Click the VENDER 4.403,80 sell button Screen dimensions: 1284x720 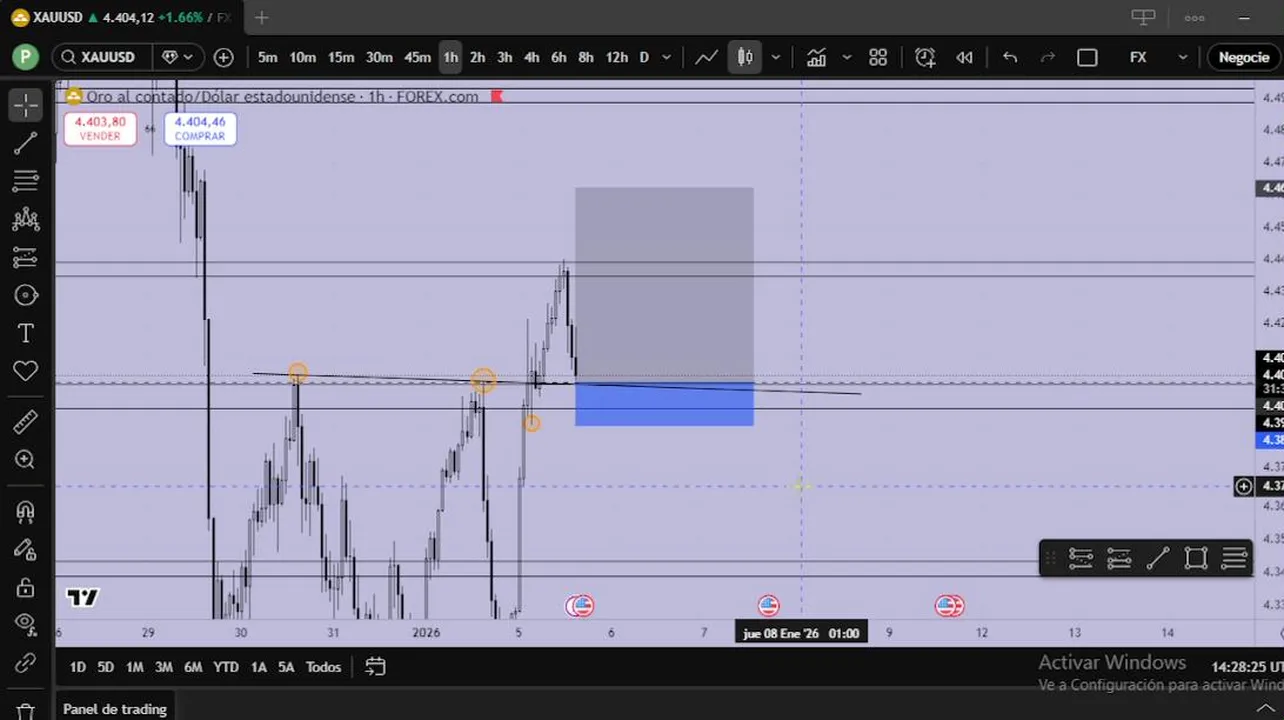click(x=100, y=128)
